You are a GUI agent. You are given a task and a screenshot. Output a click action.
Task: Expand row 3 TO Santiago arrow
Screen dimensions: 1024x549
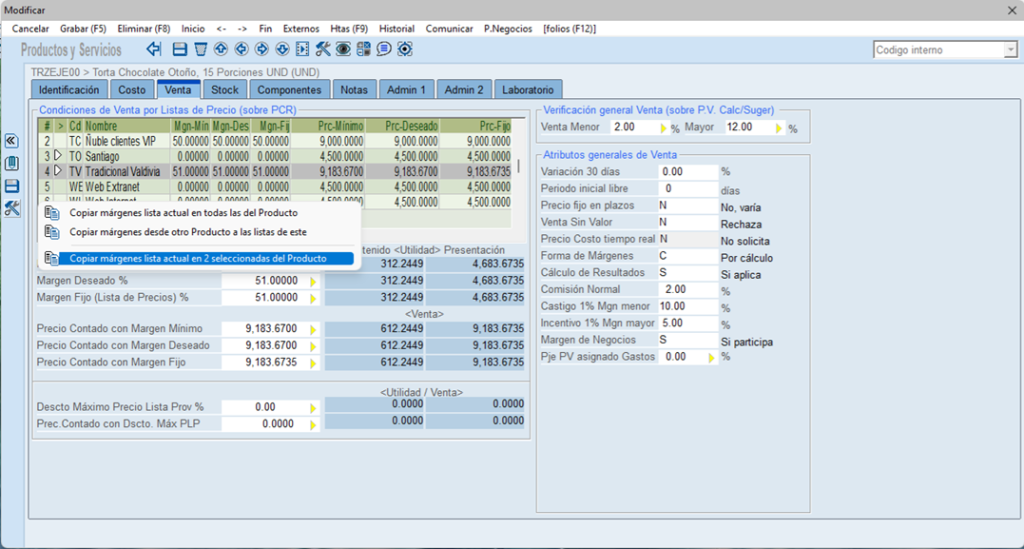[58, 157]
